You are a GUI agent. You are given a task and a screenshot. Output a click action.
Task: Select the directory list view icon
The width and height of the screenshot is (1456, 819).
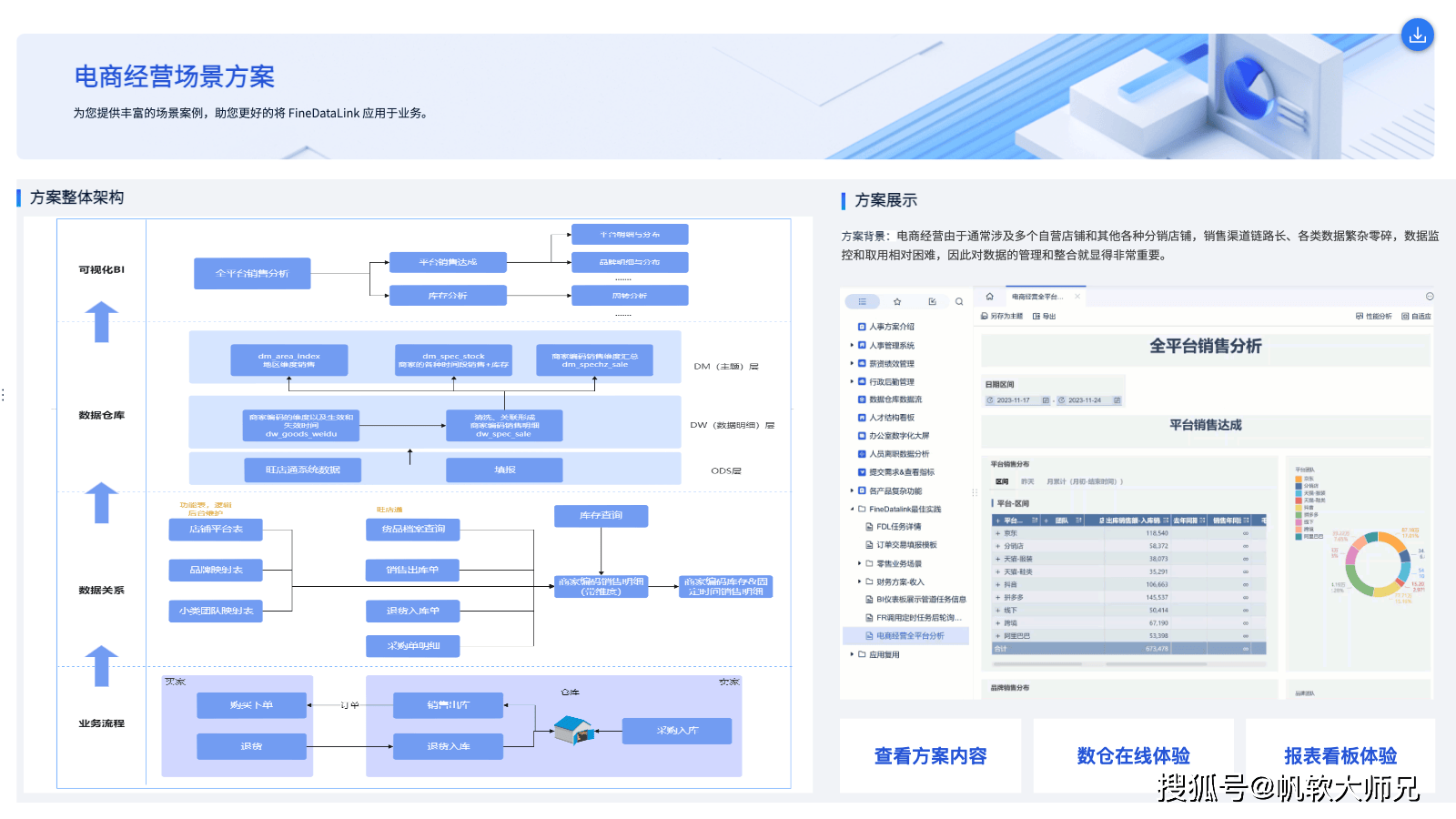862,301
